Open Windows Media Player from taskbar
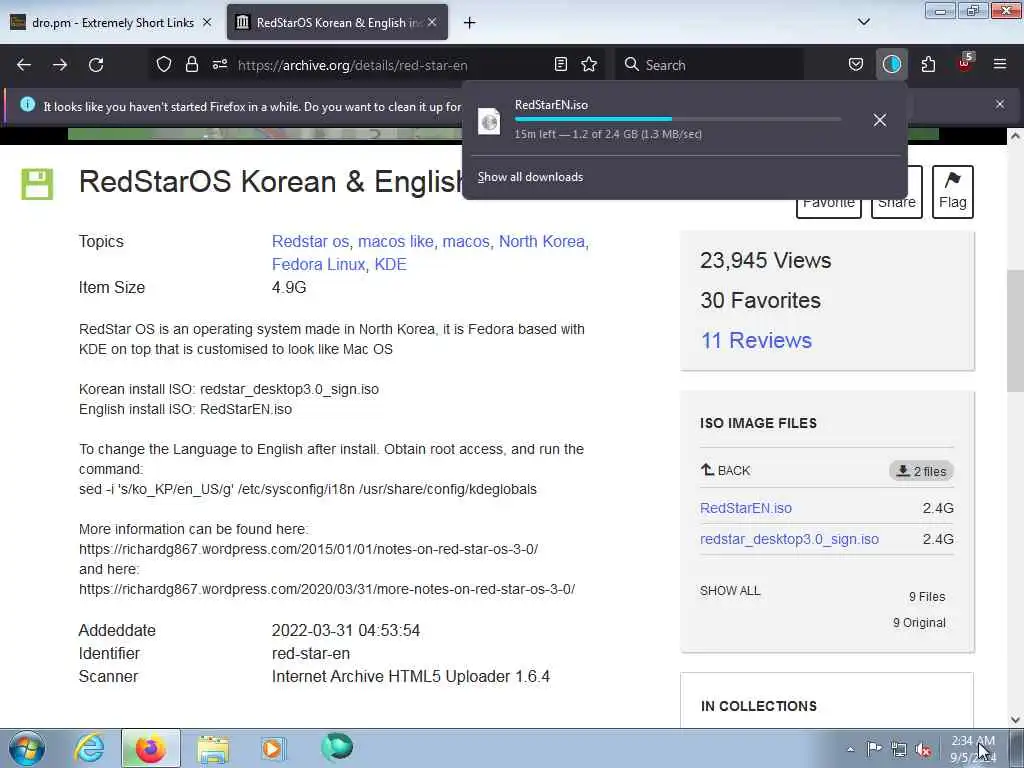This screenshot has height=768, width=1024. (x=273, y=749)
